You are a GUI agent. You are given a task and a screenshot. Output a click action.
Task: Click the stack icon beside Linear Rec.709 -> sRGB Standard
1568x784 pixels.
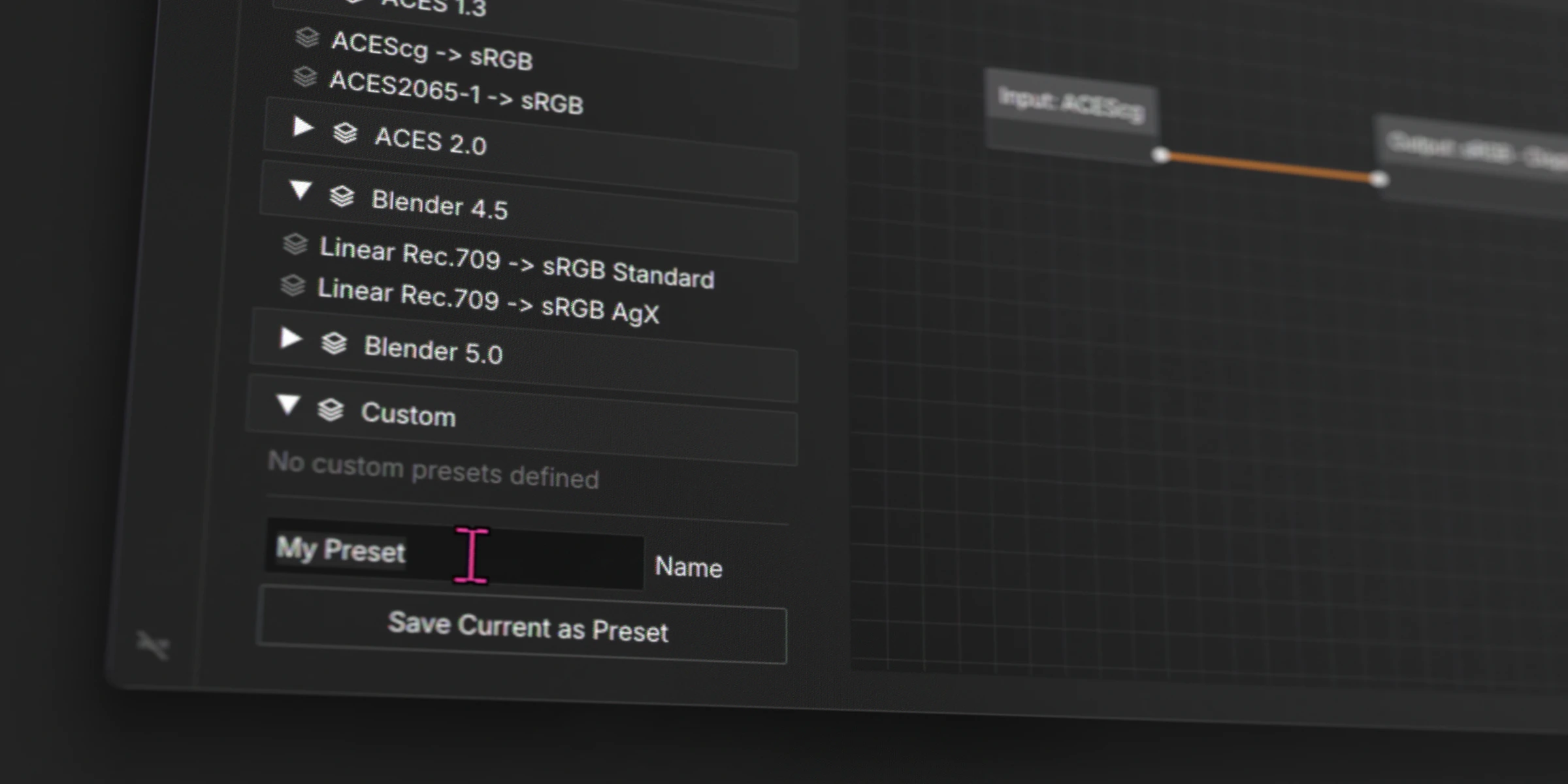pos(295,244)
